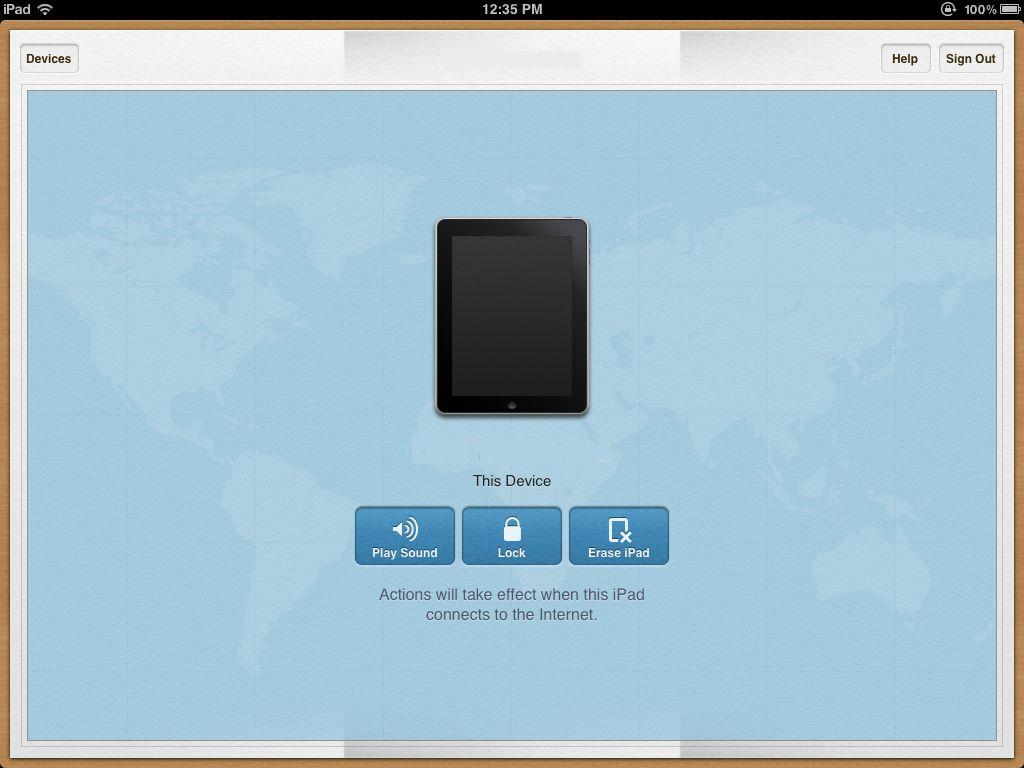Image resolution: width=1024 pixels, height=768 pixels.
Task: Tap the battery icon in status bar
Action: click(x=1009, y=9)
